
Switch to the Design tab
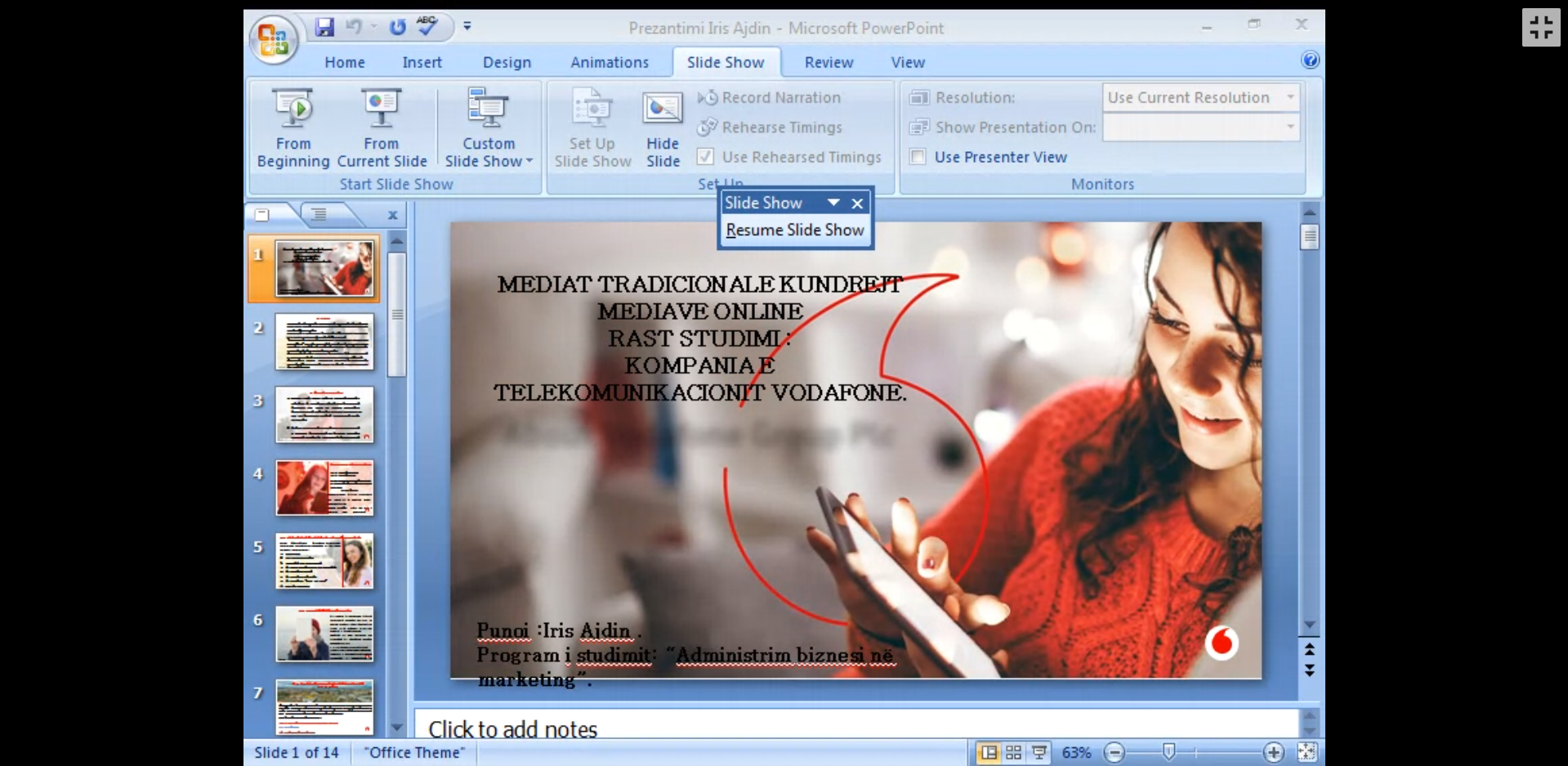pyautogui.click(x=507, y=62)
